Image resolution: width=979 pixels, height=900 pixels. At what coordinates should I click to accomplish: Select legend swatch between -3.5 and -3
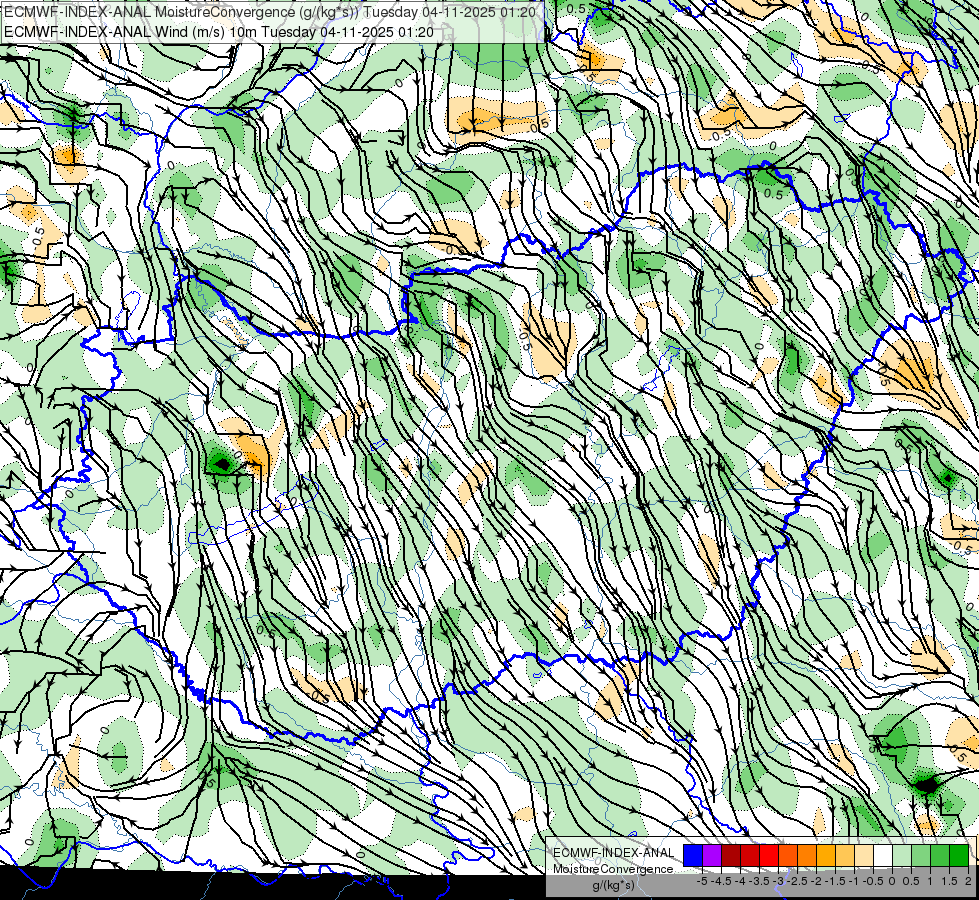tap(769, 856)
